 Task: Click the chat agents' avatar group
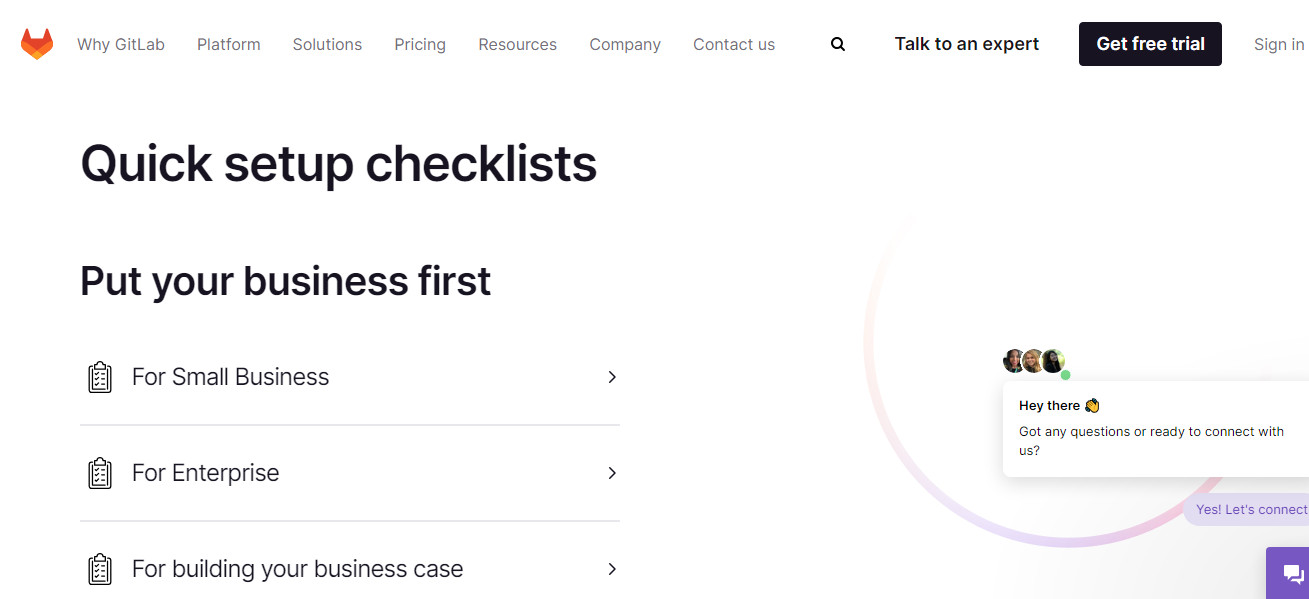pyautogui.click(x=1035, y=361)
